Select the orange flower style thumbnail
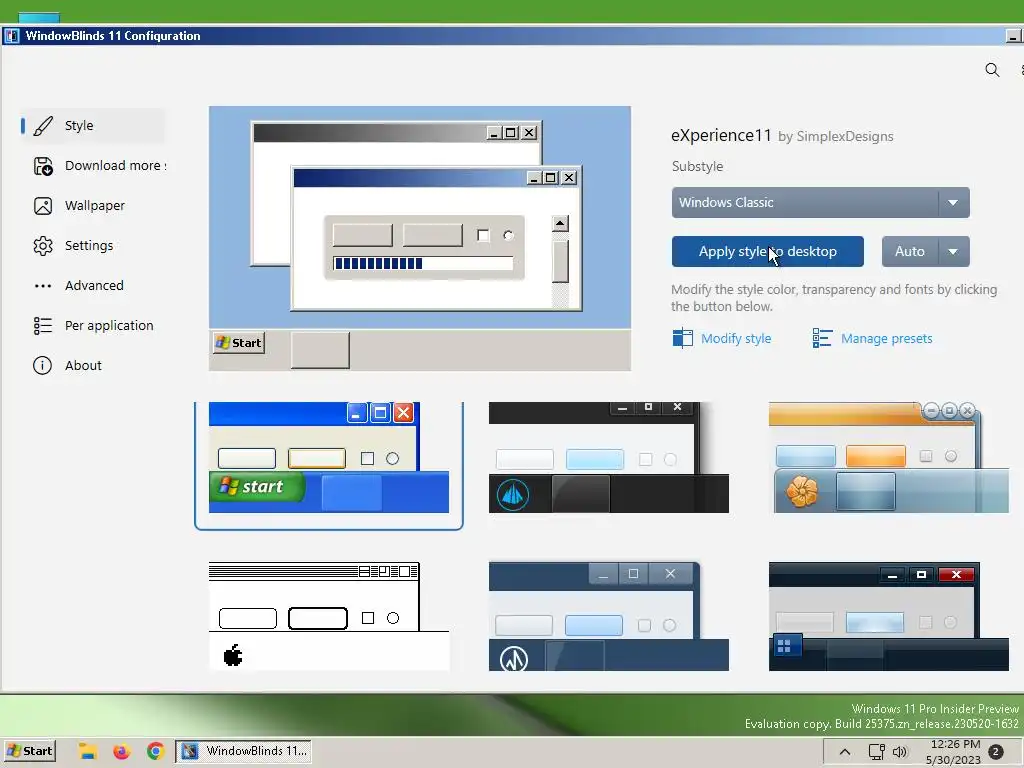 click(889, 458)
